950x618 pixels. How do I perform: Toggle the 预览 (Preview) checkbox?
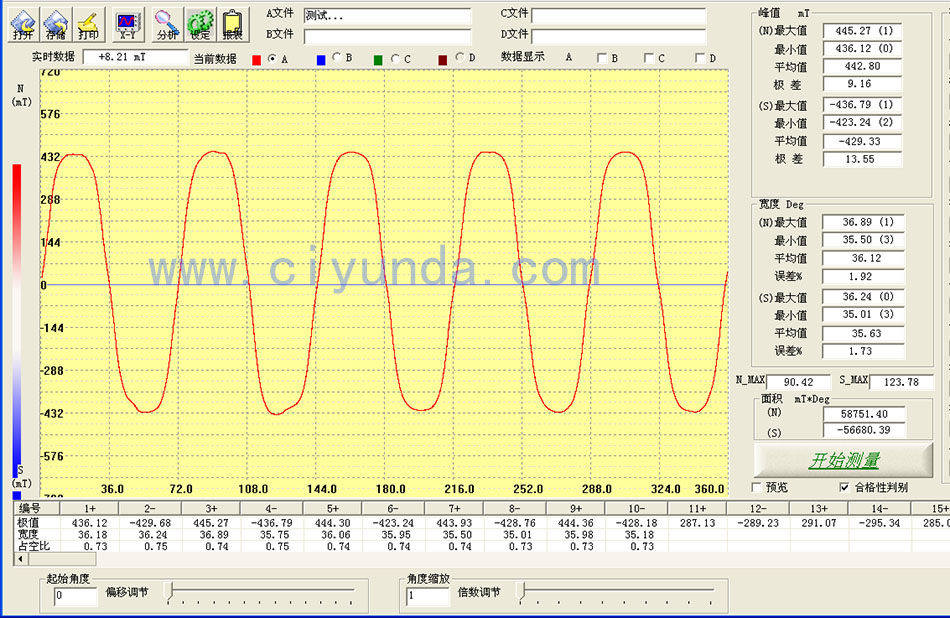757,487
